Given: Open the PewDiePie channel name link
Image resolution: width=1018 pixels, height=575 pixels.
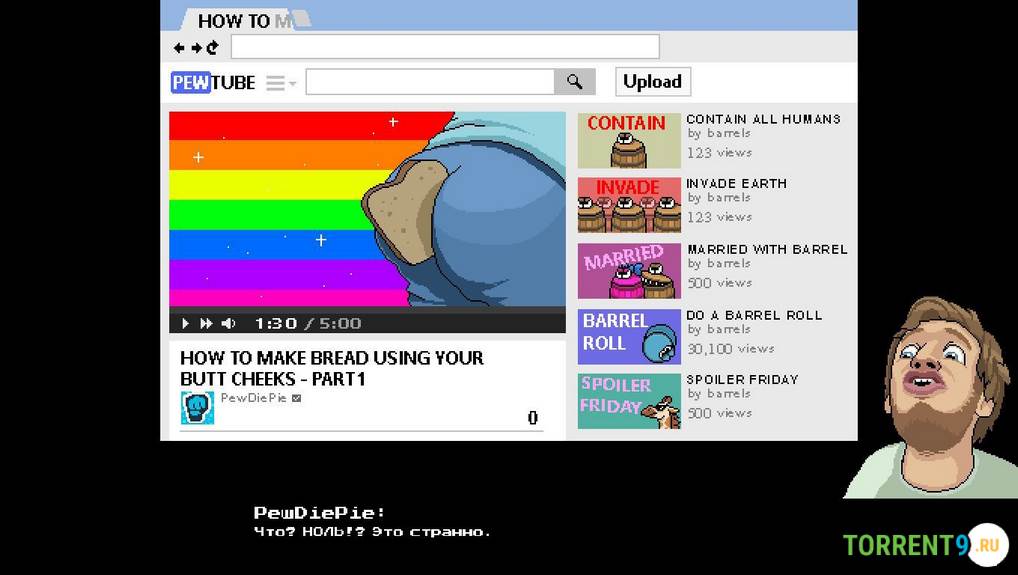Looking at the screenshot, I should tap(253, 398).
